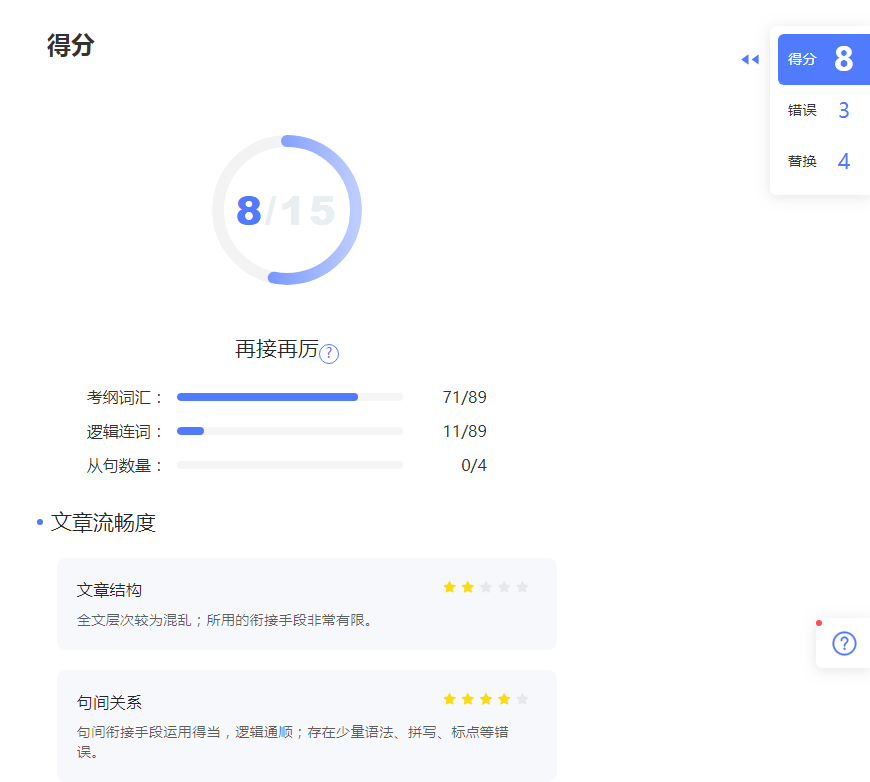Viewport: 870px width, 782px height.
Task: Click the 全文层次较为混乱 description text
Action: 224,620
